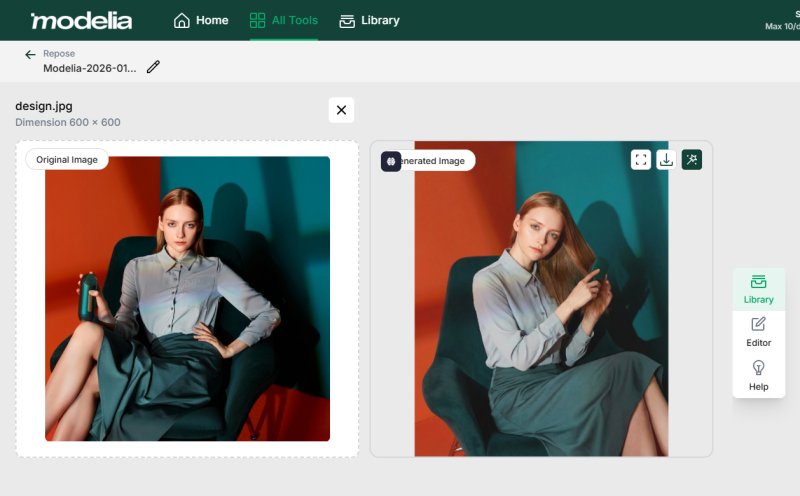
Task: Click the Modelia-2026-01... project name
Action: click(x=90, y=68)
